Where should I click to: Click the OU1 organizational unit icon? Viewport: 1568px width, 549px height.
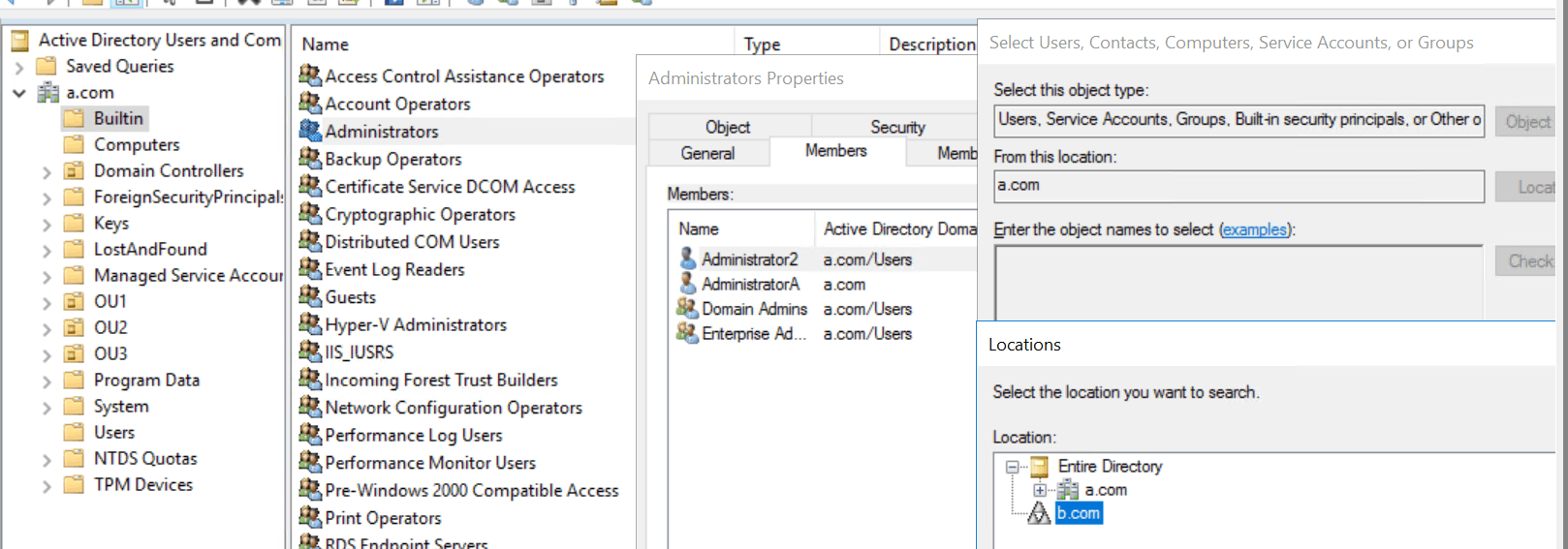click(x=74, y=301)
